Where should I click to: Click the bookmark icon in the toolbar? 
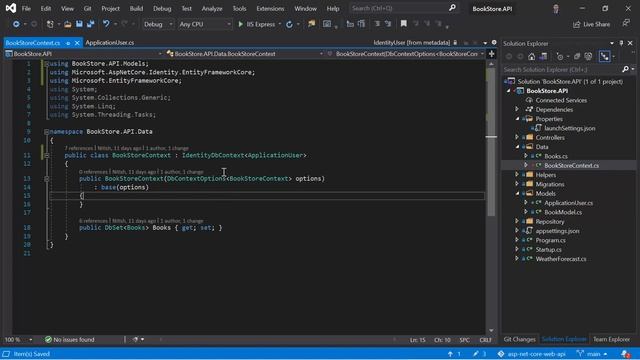pos(404,24)
